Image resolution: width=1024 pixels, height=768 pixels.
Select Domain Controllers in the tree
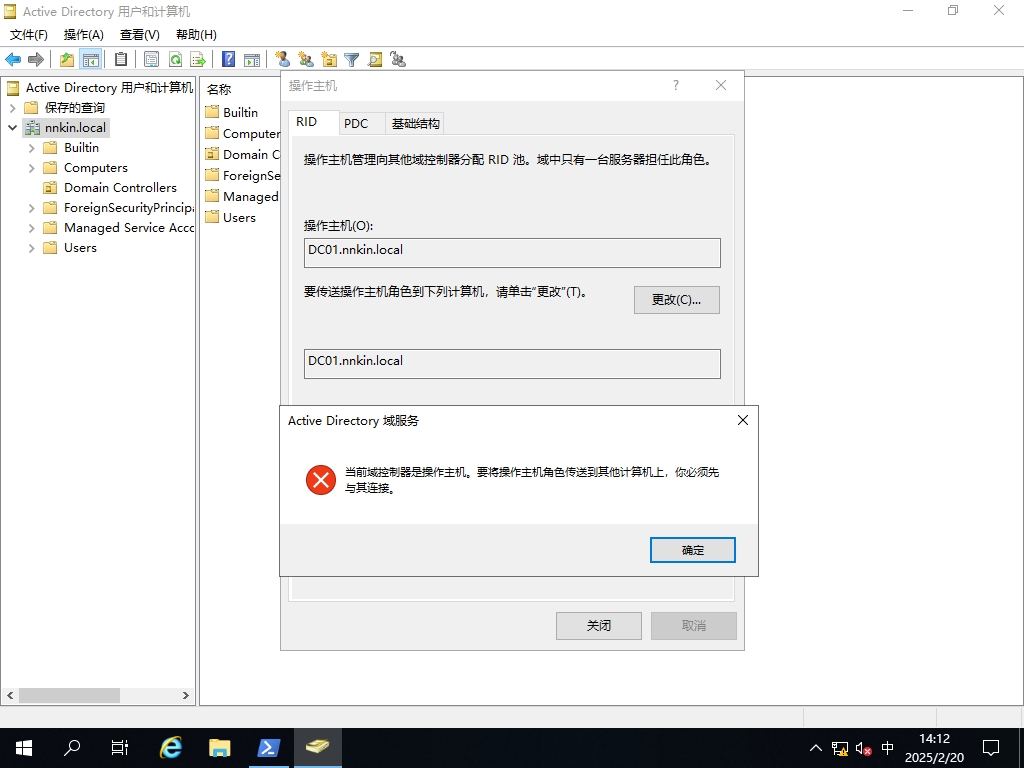point(120,188)
